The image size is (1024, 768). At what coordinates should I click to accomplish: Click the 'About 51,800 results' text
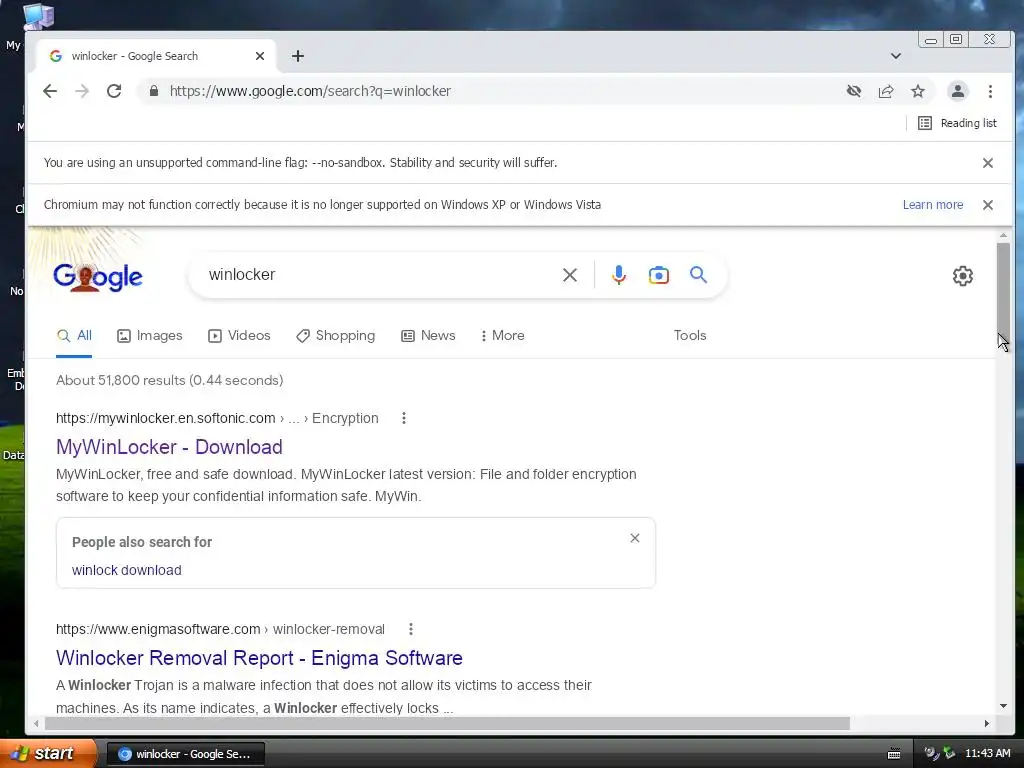[x=169, y=381]
